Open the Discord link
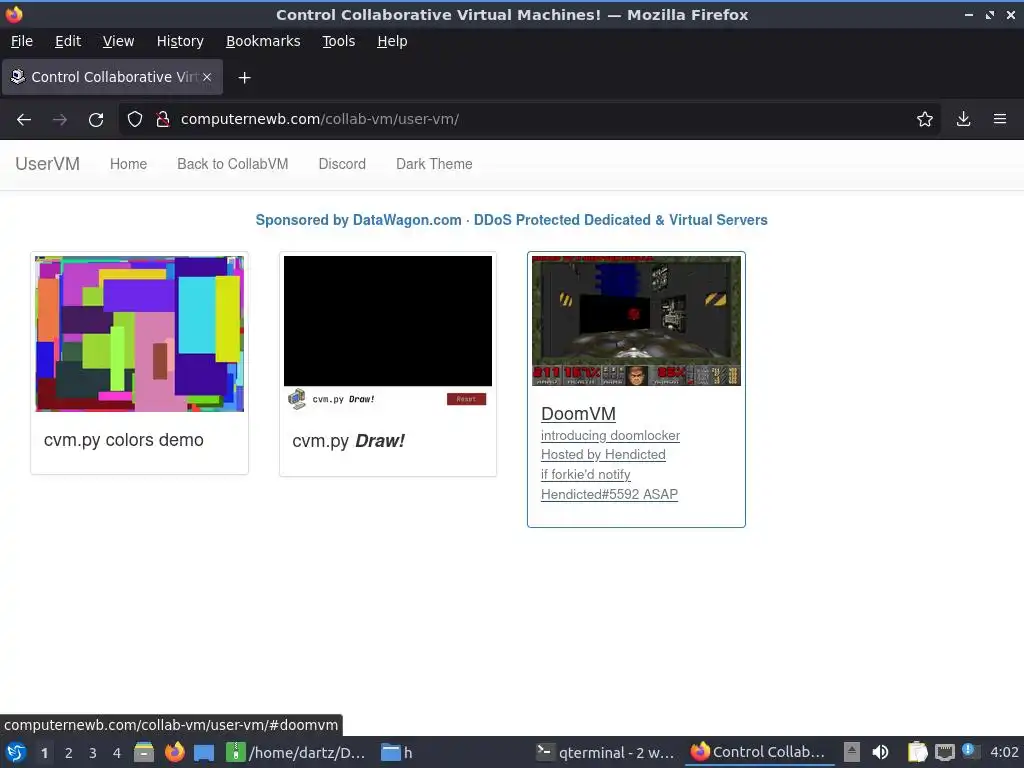1024x768 pixels. [x=342, y=164]
